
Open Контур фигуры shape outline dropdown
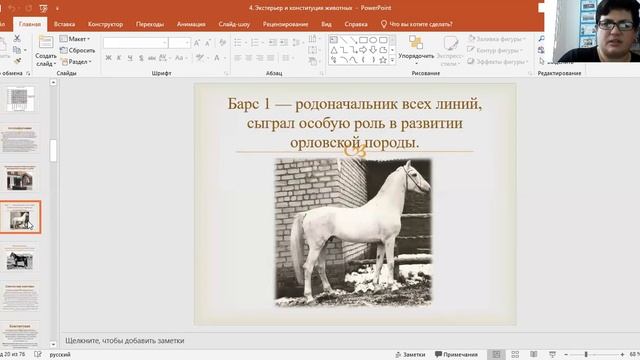pos(495,50)
